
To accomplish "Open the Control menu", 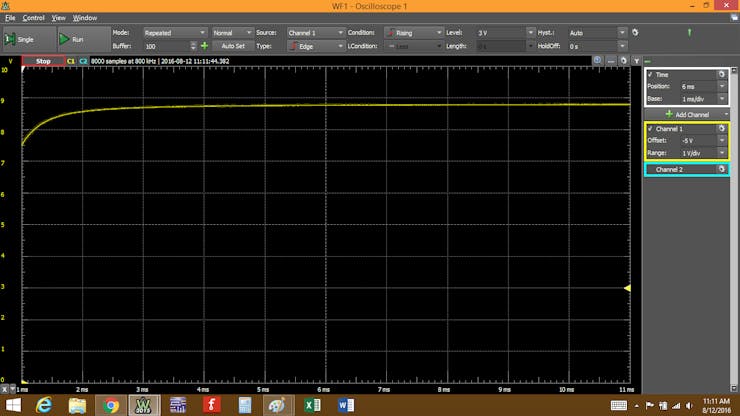I will pos(33,18).
